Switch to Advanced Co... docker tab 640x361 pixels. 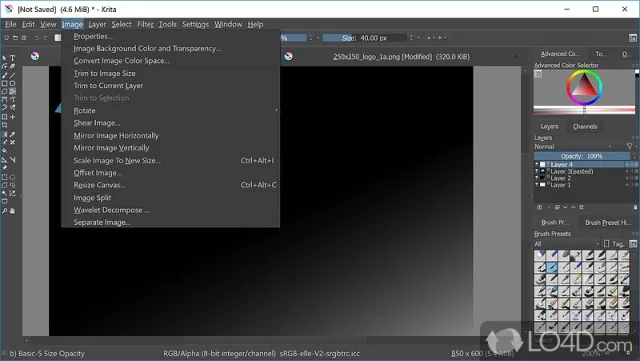(x=560, y=54)
